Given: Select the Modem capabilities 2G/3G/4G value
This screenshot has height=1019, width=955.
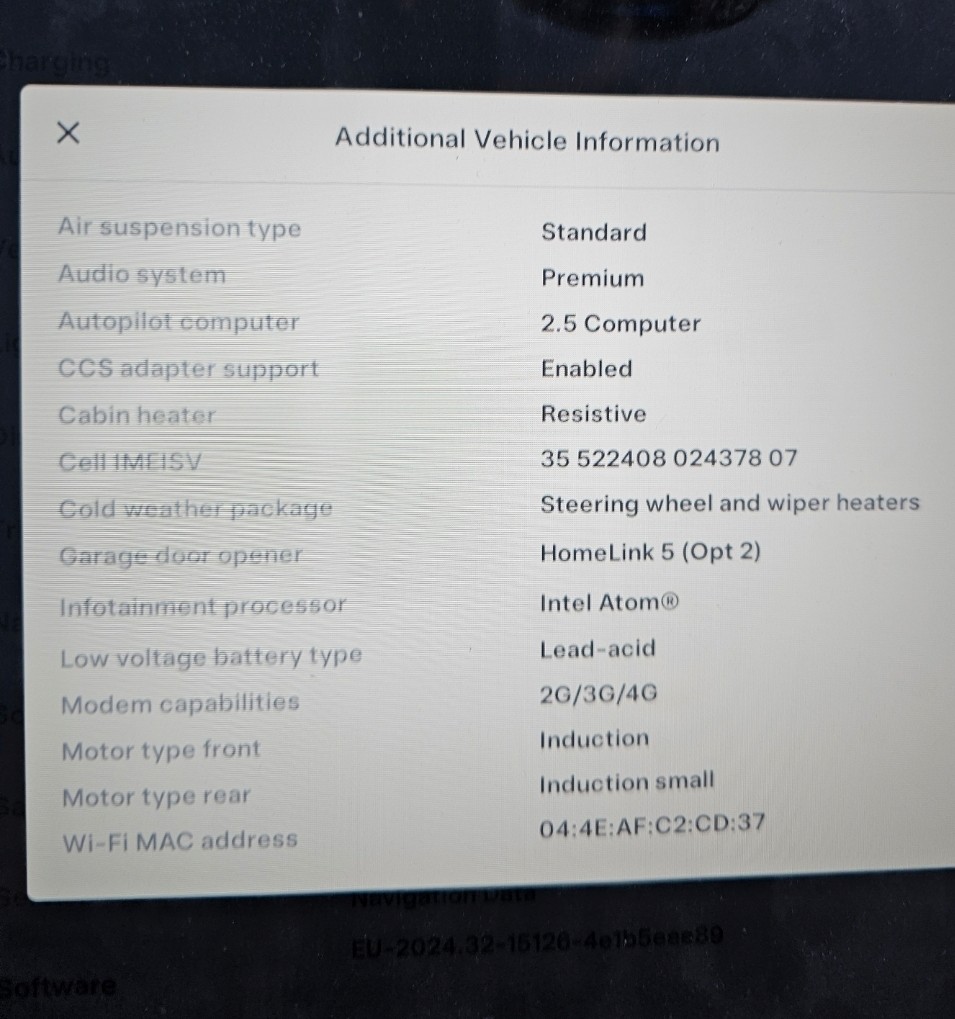Looking at the screenshot, I should (598, 694).
